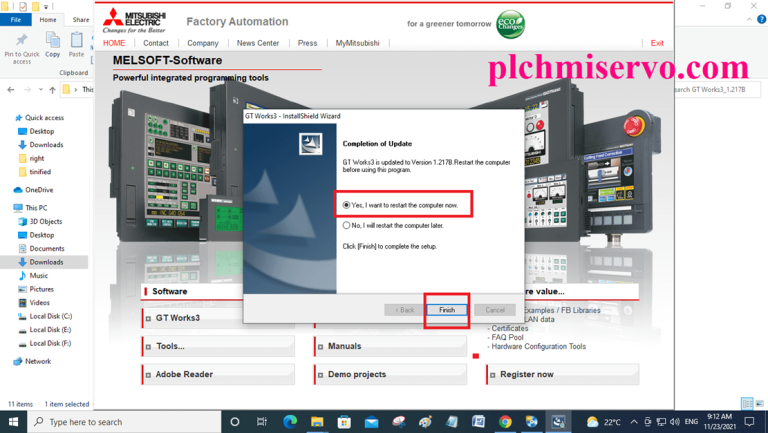Viewport: 768px width, 433px height.
Task: Click the greyed Back button in wizard
Action: tap(405, 310)
